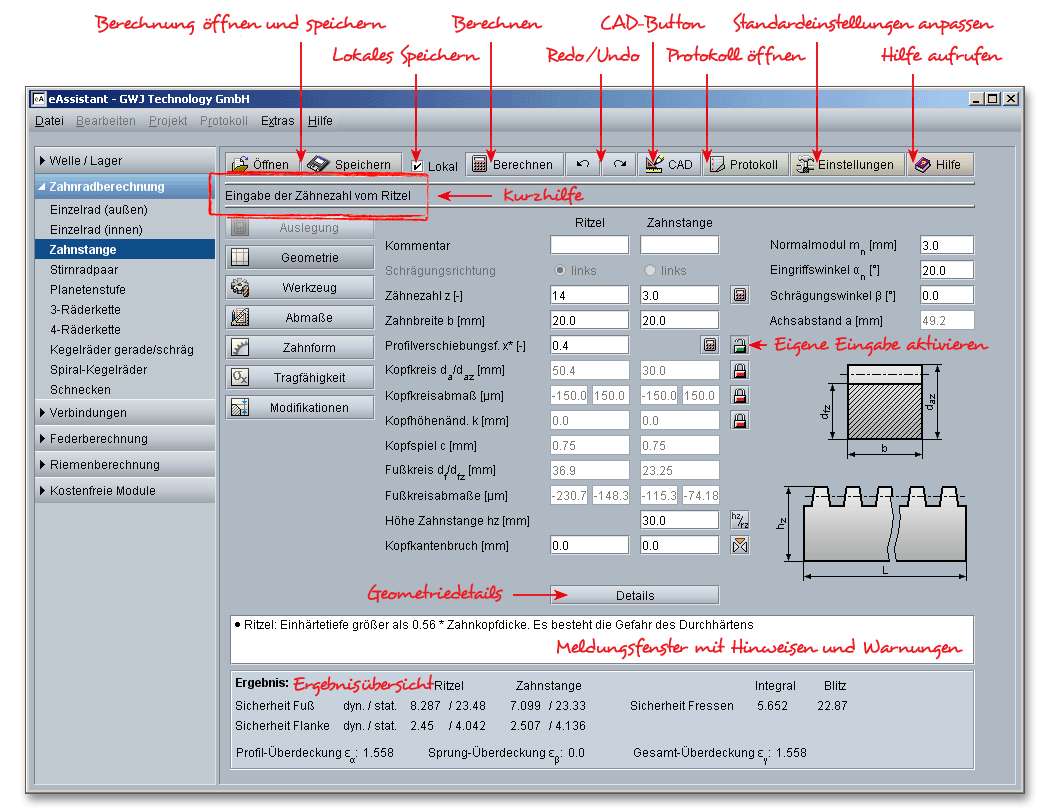Viewport: 1050px width, 809px height.
Task: Click calculator icon next to Zähnezahl
Action: click(739, 295)
